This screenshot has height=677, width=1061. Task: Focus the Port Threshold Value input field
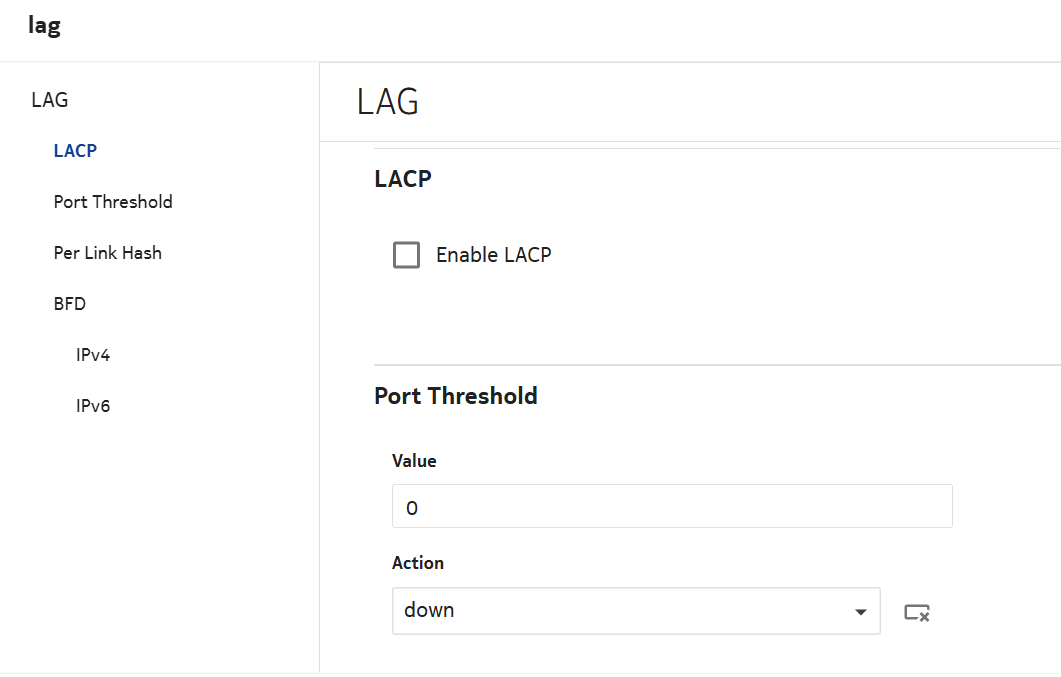coord(672,507)
